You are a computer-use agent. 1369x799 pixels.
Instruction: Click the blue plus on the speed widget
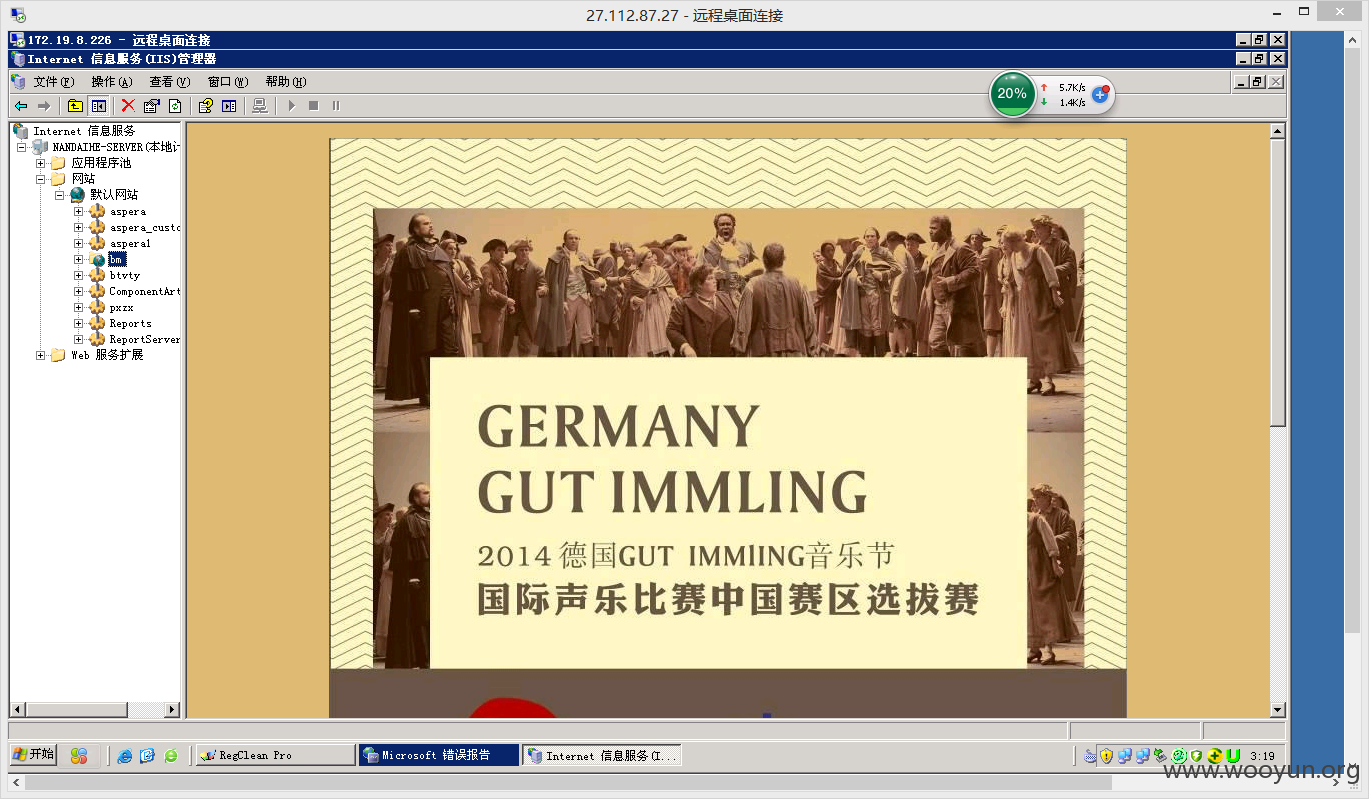(1100, 94)
